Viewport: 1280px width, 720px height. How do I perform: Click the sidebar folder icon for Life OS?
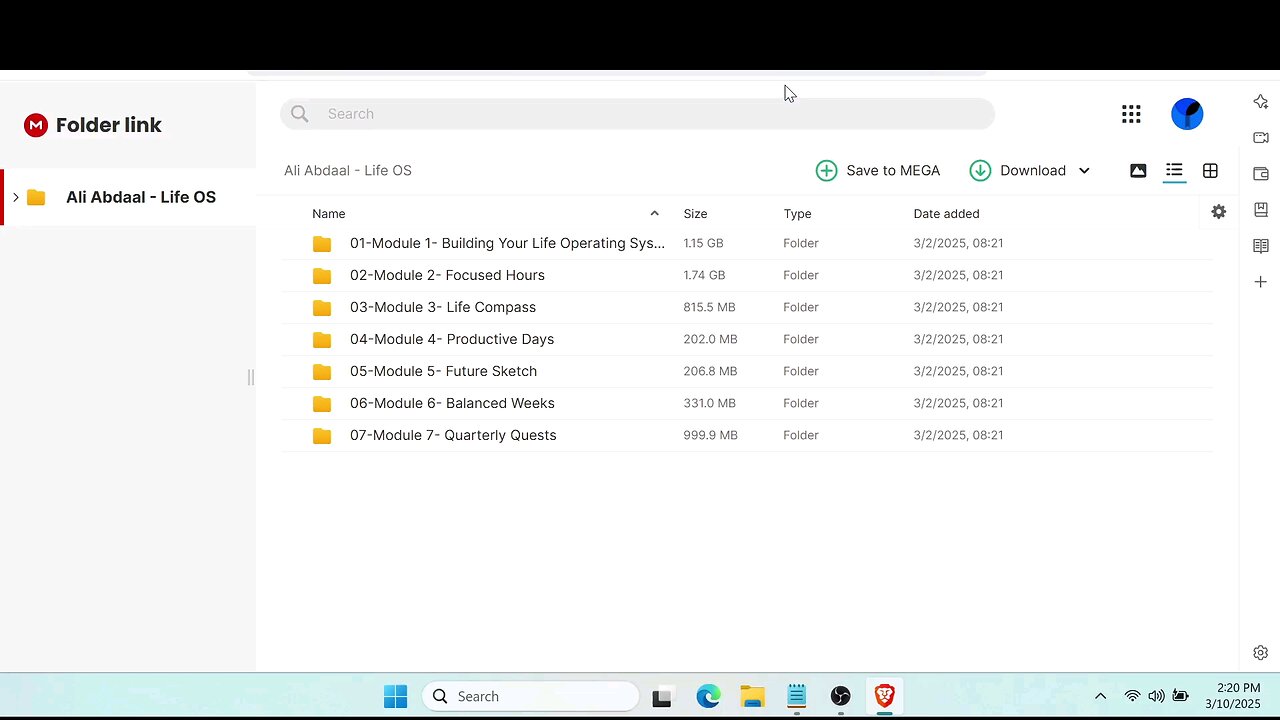[36, 197]
